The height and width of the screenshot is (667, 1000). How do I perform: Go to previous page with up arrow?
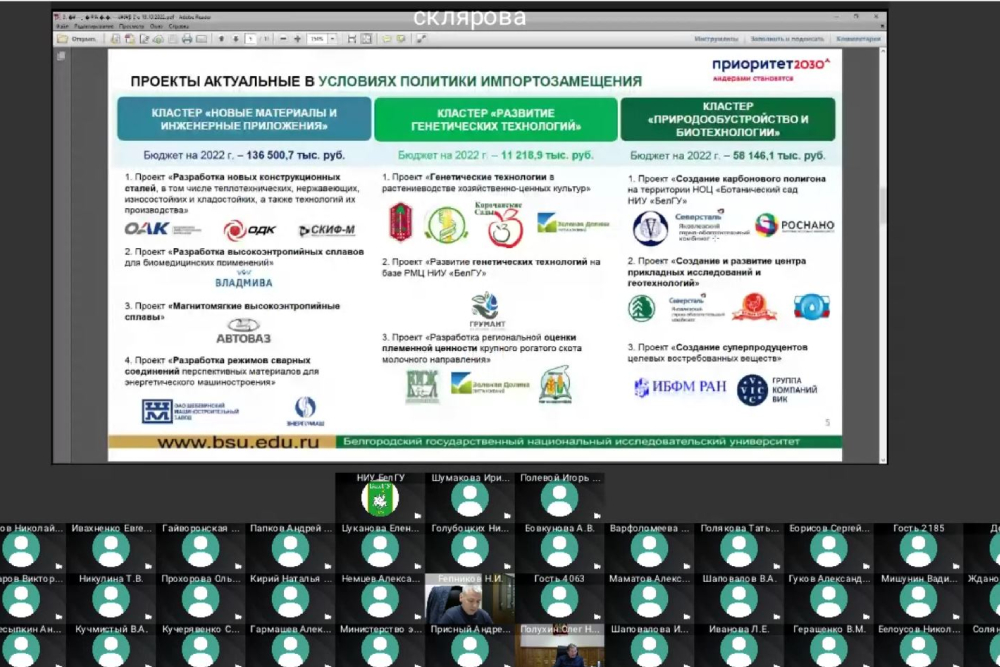coord(222,39)
